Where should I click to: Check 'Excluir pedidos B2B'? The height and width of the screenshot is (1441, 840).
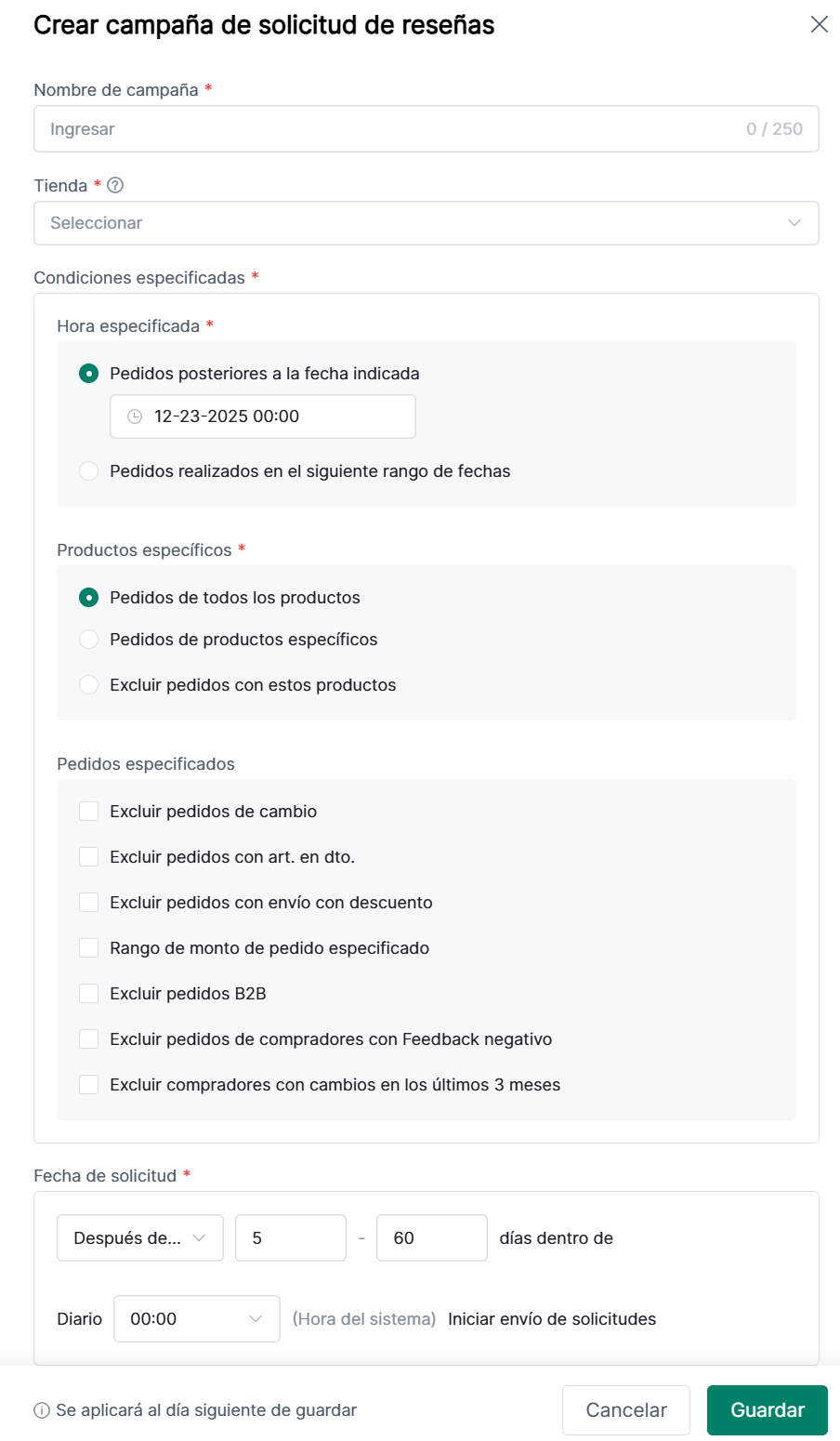point(89,994)
